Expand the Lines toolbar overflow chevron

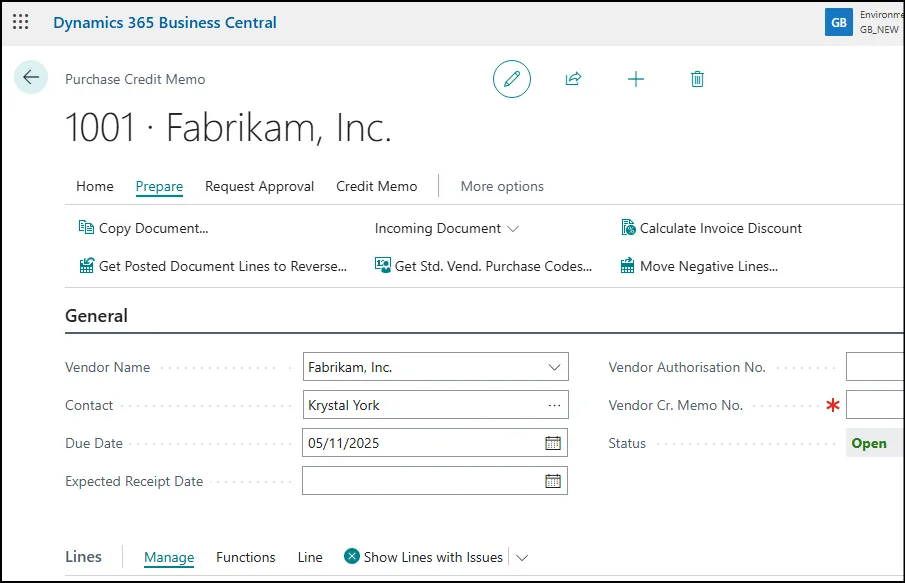point(522,558)
